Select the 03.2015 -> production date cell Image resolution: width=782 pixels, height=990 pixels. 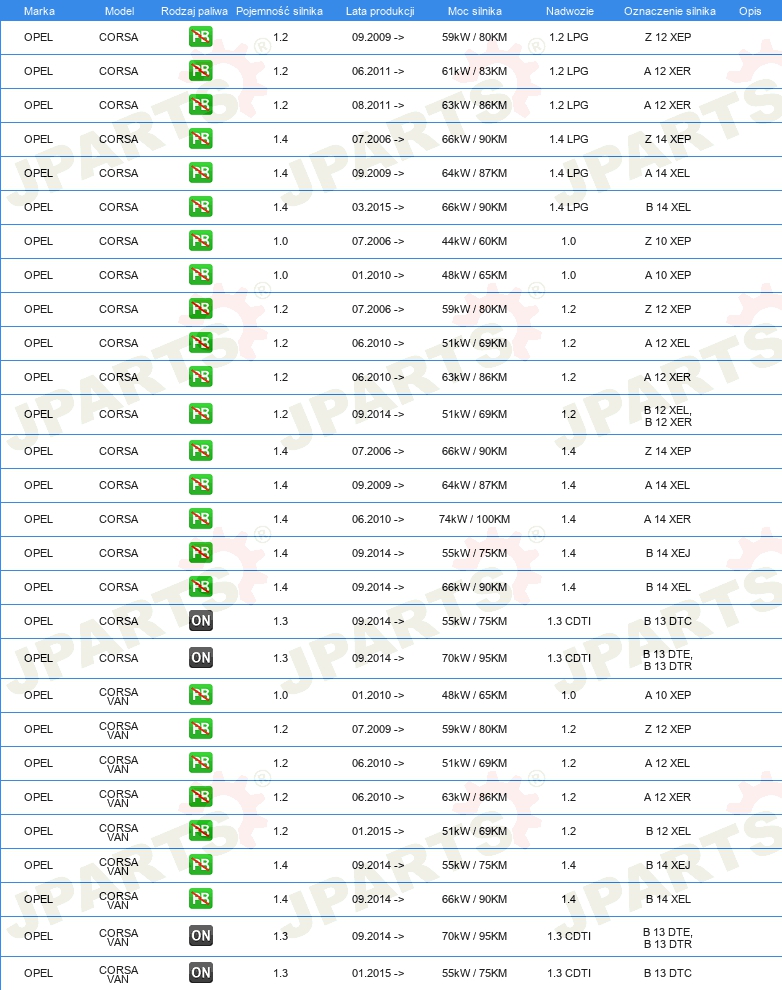coord(378,207)
